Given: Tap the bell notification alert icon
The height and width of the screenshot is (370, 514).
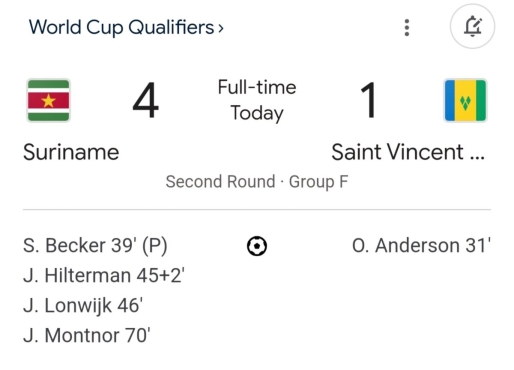Looking at the screenshot, I should pyautogui.click(x=472, y=26).
